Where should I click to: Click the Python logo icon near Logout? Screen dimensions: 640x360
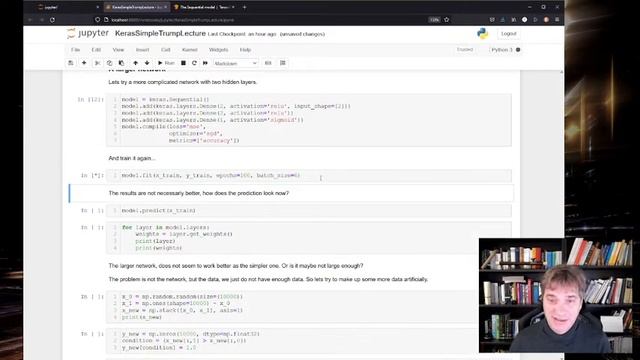coord(482,33)
